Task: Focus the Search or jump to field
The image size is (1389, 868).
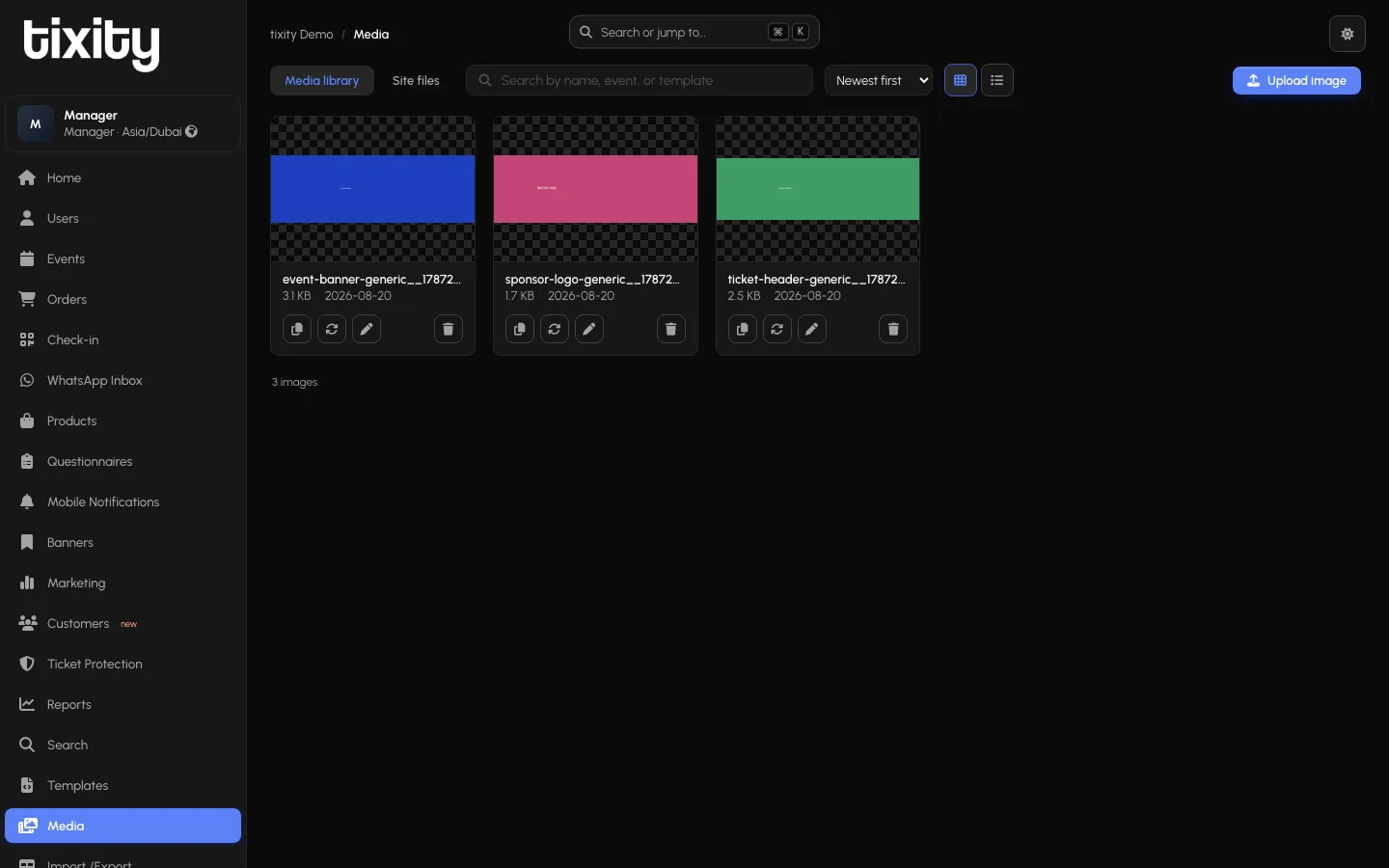Action: click(x=694, y=32)
